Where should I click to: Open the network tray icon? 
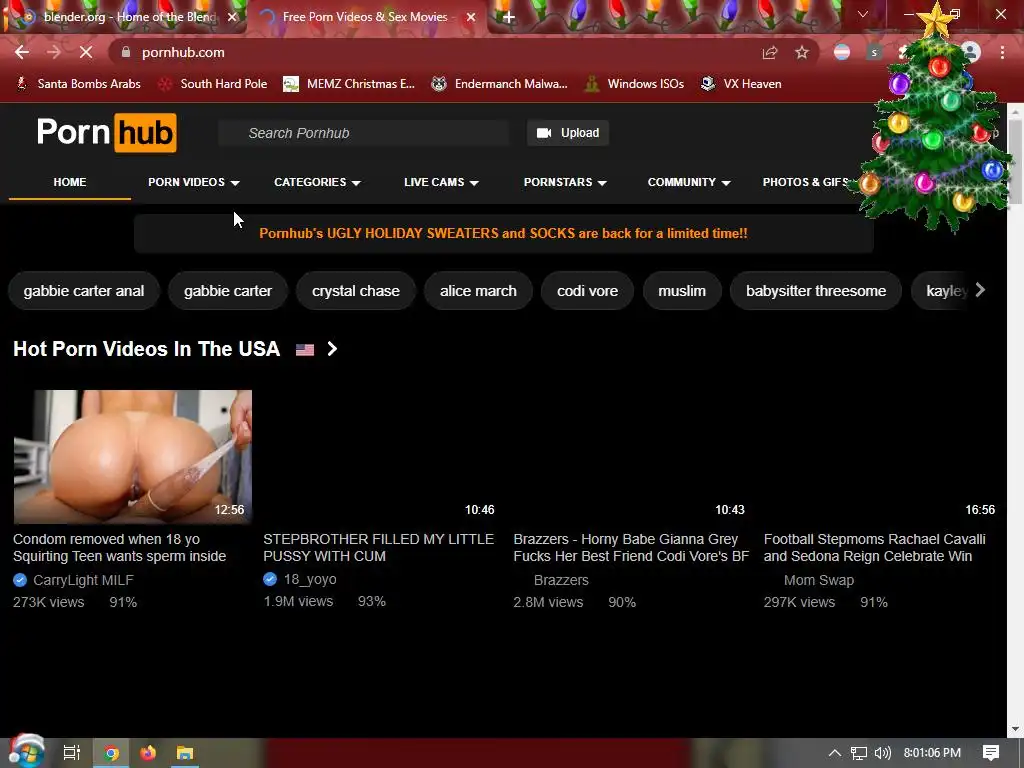point(859,753)
